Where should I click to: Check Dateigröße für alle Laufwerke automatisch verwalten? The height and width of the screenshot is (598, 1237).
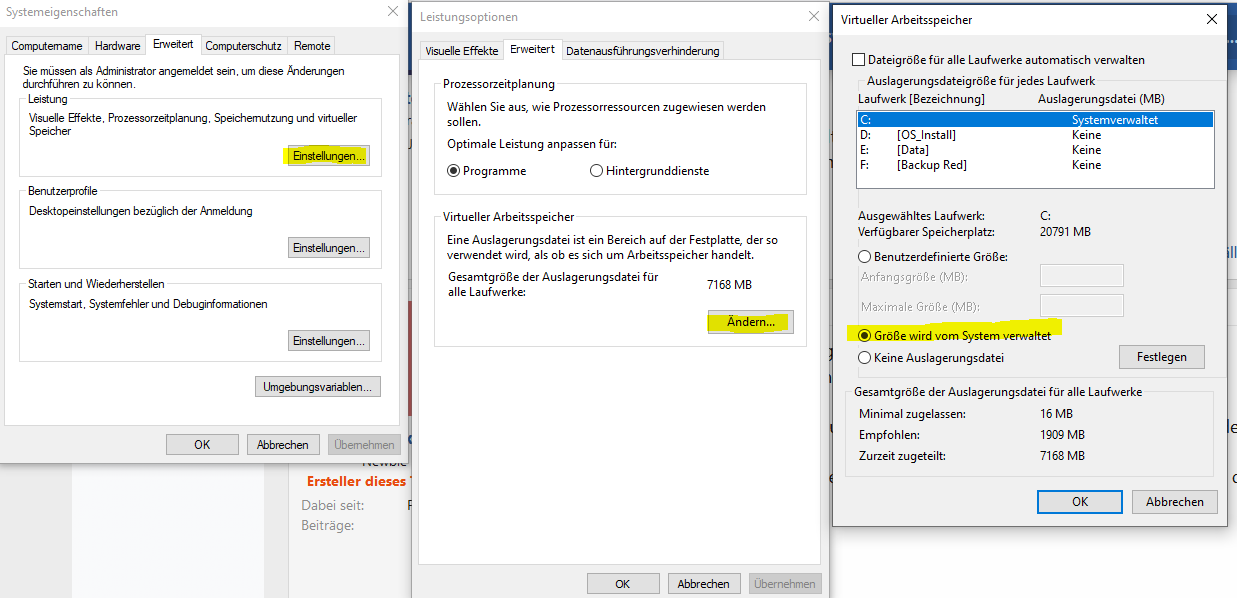coord(857,60)
